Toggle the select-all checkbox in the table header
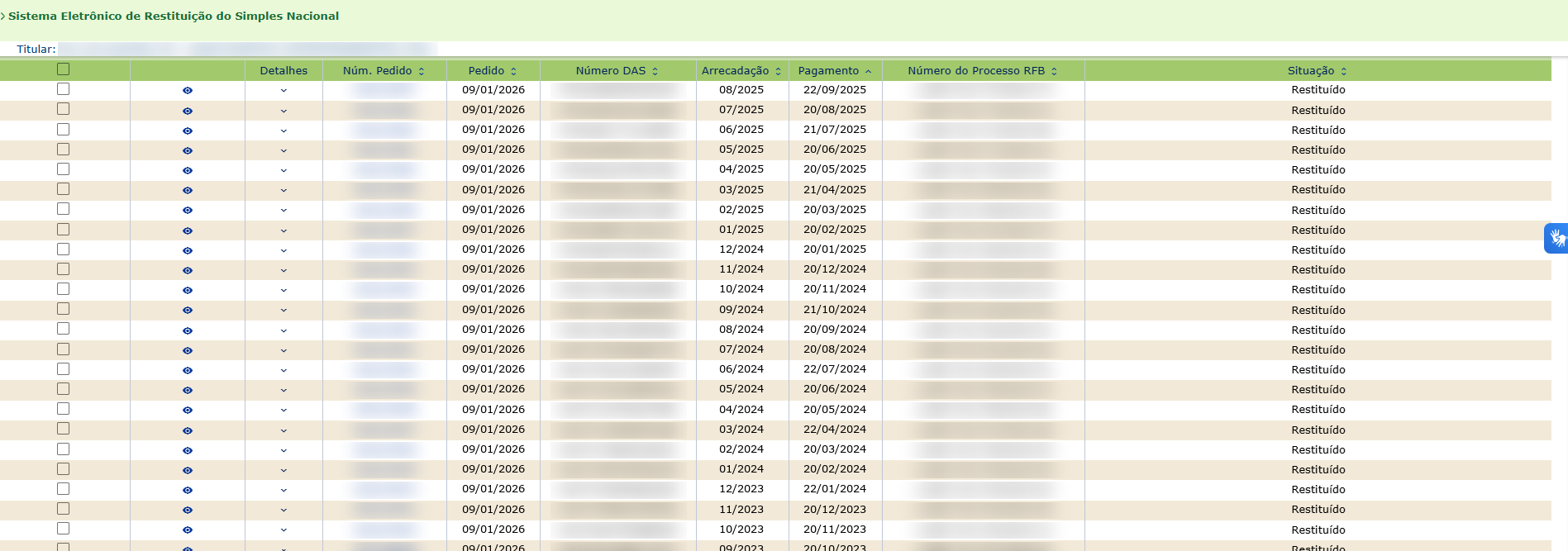The width and height of the screenshot is (1568, 551). coord(63,69)
